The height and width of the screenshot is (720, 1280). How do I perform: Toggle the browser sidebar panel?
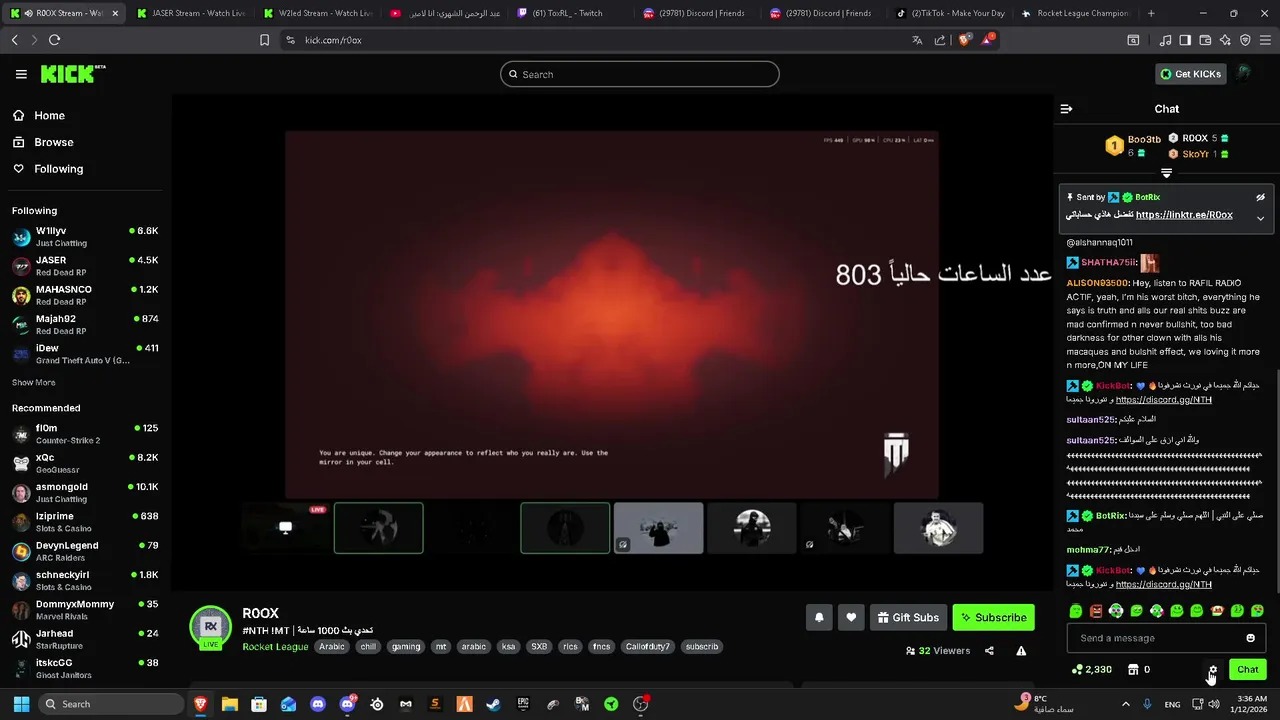point(1185,40)
